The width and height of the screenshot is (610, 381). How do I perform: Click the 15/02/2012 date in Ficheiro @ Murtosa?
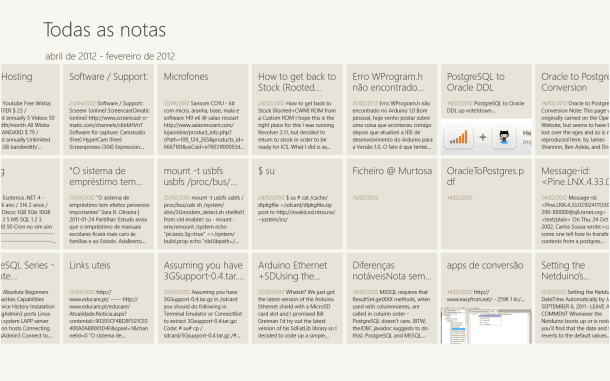(365, 198)
